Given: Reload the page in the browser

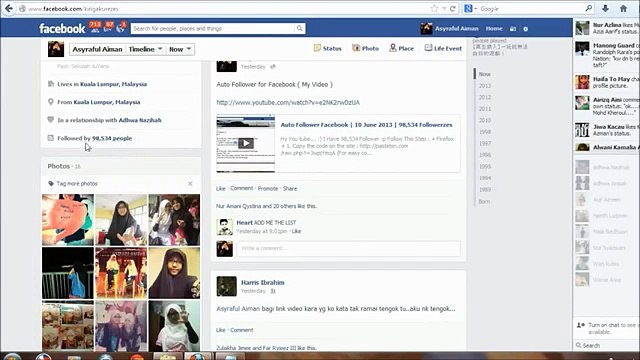Looking at the screenshot, I should [452, 8].
